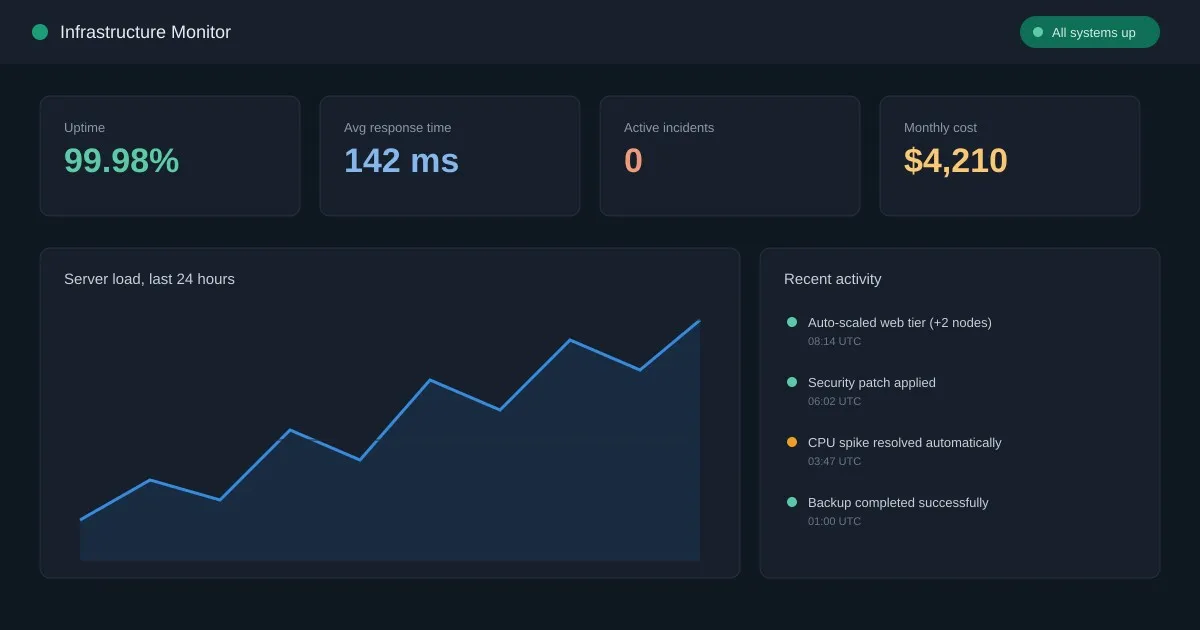Click the status dot beside Auto-scaled web tier
The image size is (1200, 630).
(792, 322)
